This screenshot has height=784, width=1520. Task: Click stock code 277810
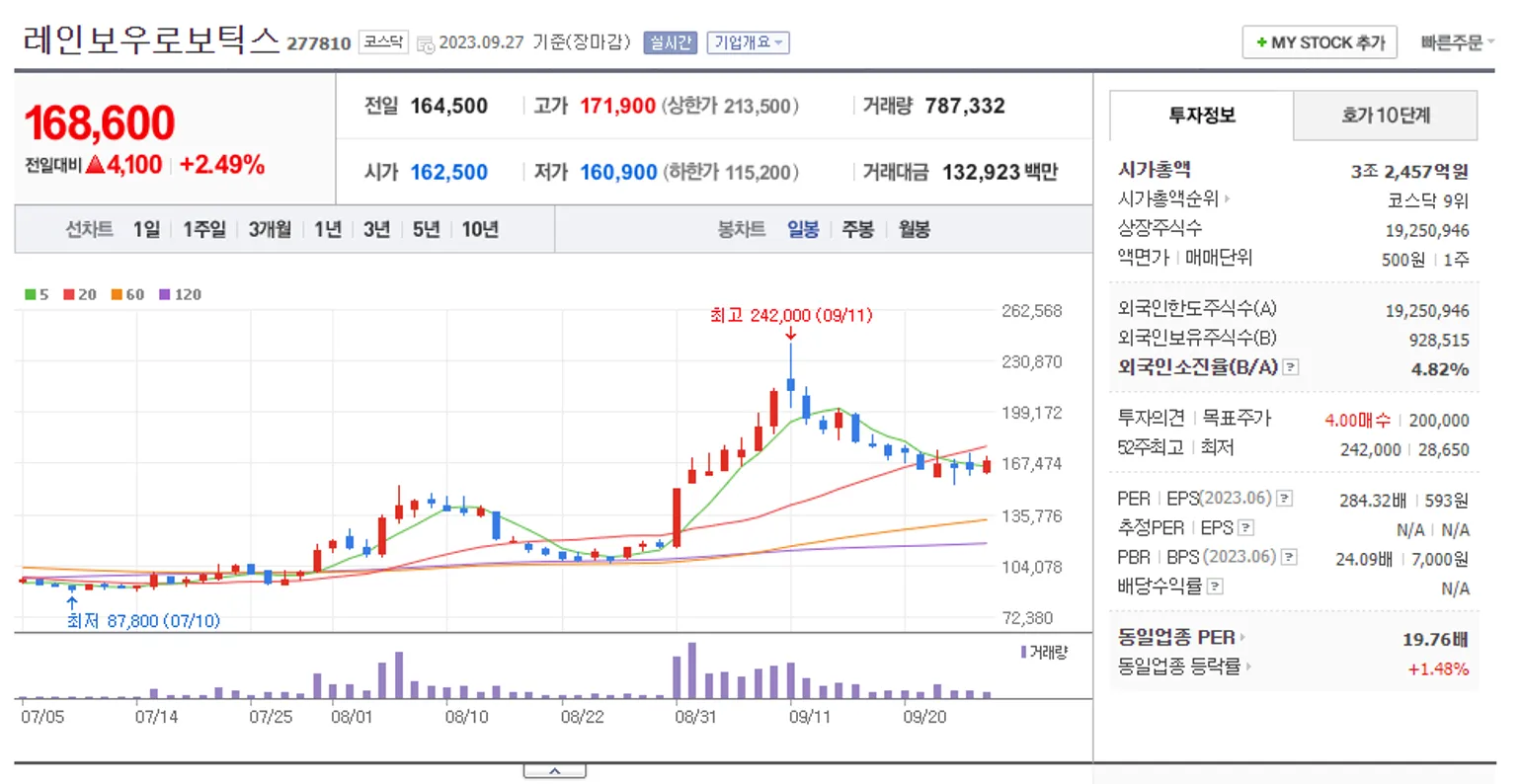pos(318,43)
